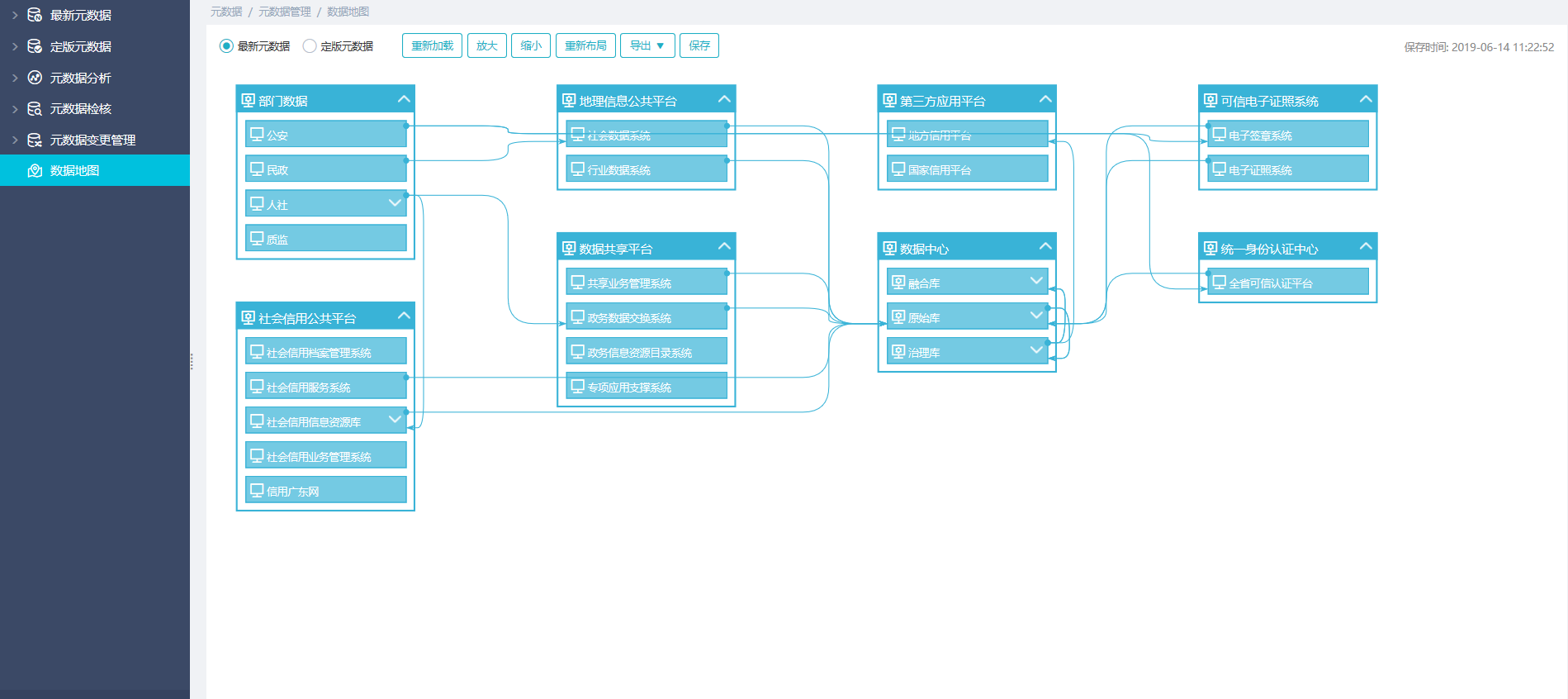Open 元数据变更管理 in the sidebar
The image size is (1568, 699).
pos(92,140)
